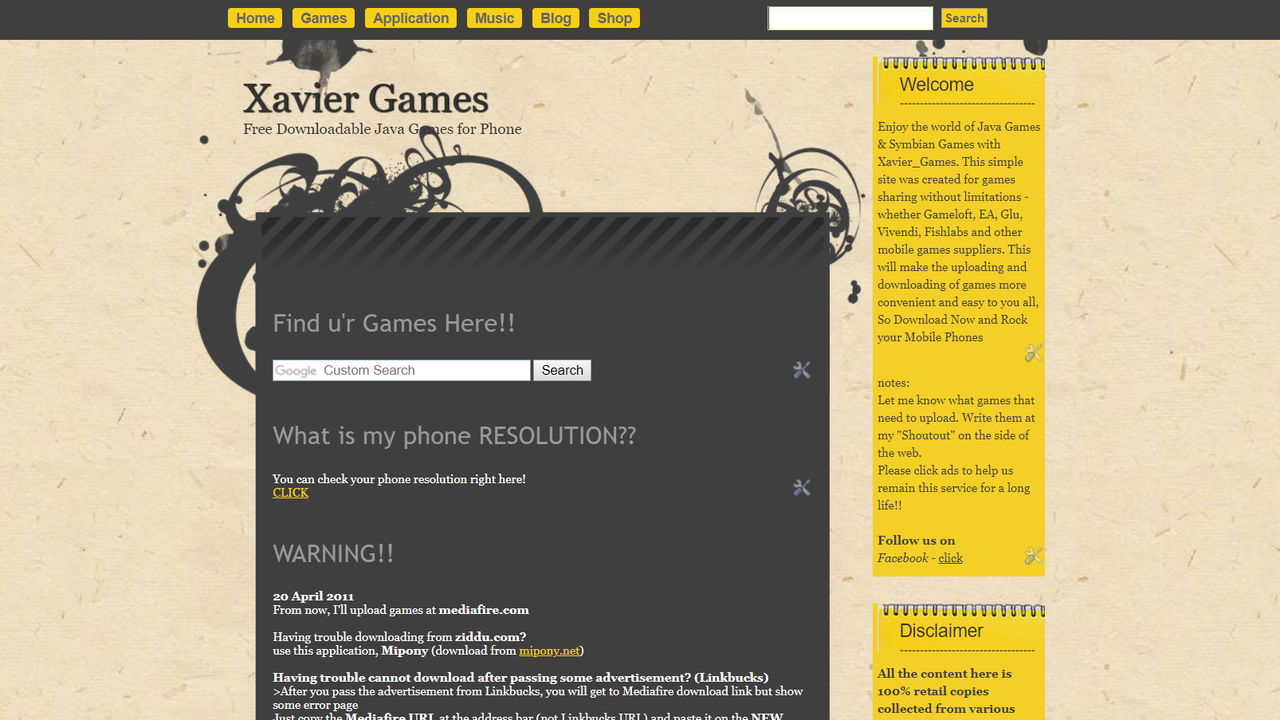Open the Music menu item
Image resolution: width=1280 pixels, height=720 pixels.
tap(494, 18)
